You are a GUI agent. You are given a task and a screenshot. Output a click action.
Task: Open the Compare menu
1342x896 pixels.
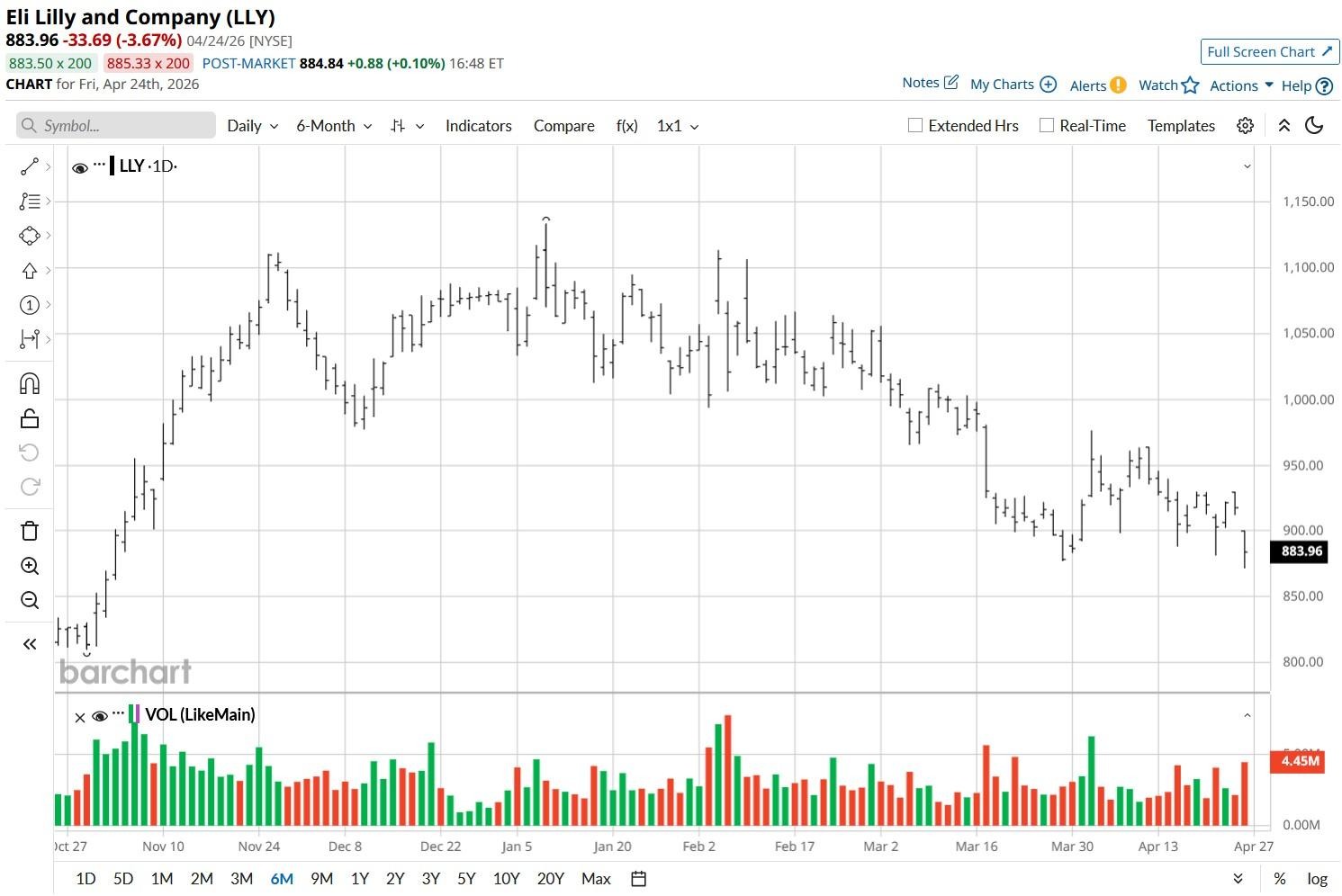tap(564, 126)
